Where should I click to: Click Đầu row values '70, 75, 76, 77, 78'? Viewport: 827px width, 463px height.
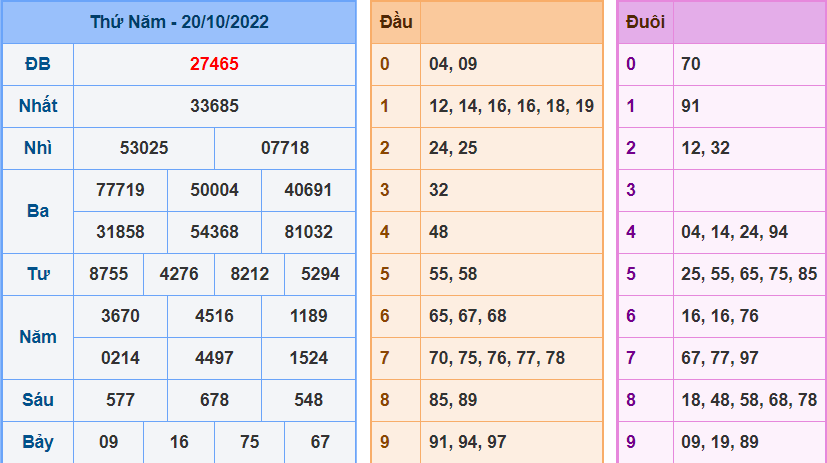(x=497, y=358)
